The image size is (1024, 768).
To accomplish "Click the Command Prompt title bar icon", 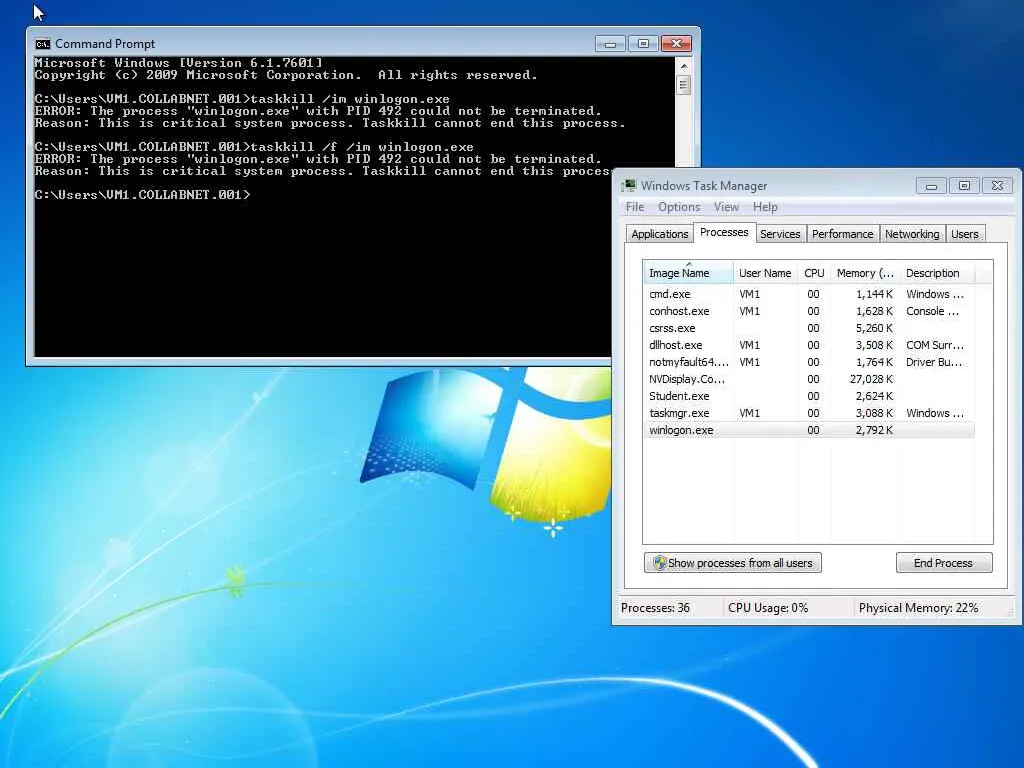I will click(x=42, y=44).
